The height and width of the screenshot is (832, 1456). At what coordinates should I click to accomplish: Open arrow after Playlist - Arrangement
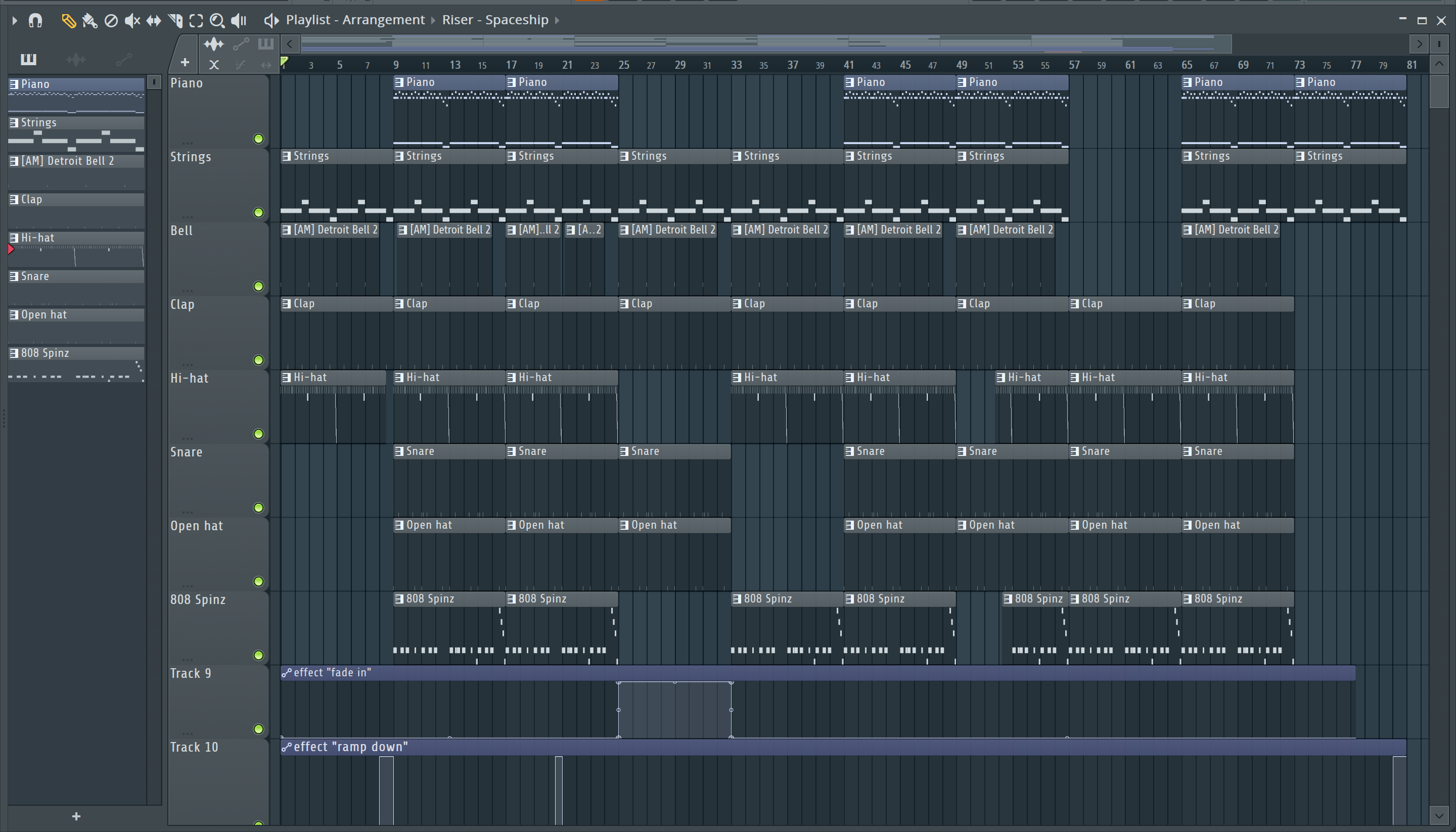(x=433, y=21)
